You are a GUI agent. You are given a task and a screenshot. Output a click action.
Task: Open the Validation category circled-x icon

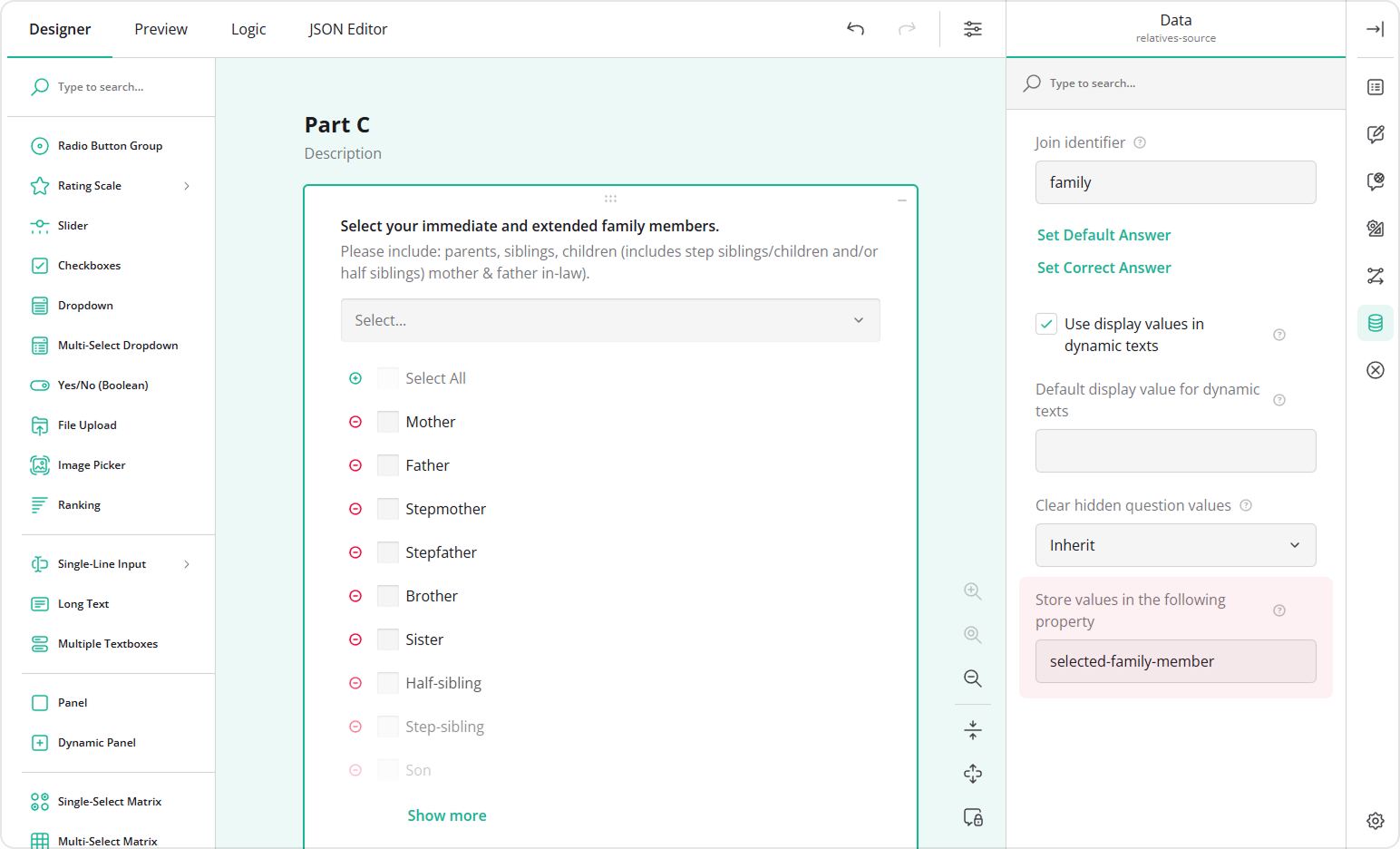tap(1375, 370)
